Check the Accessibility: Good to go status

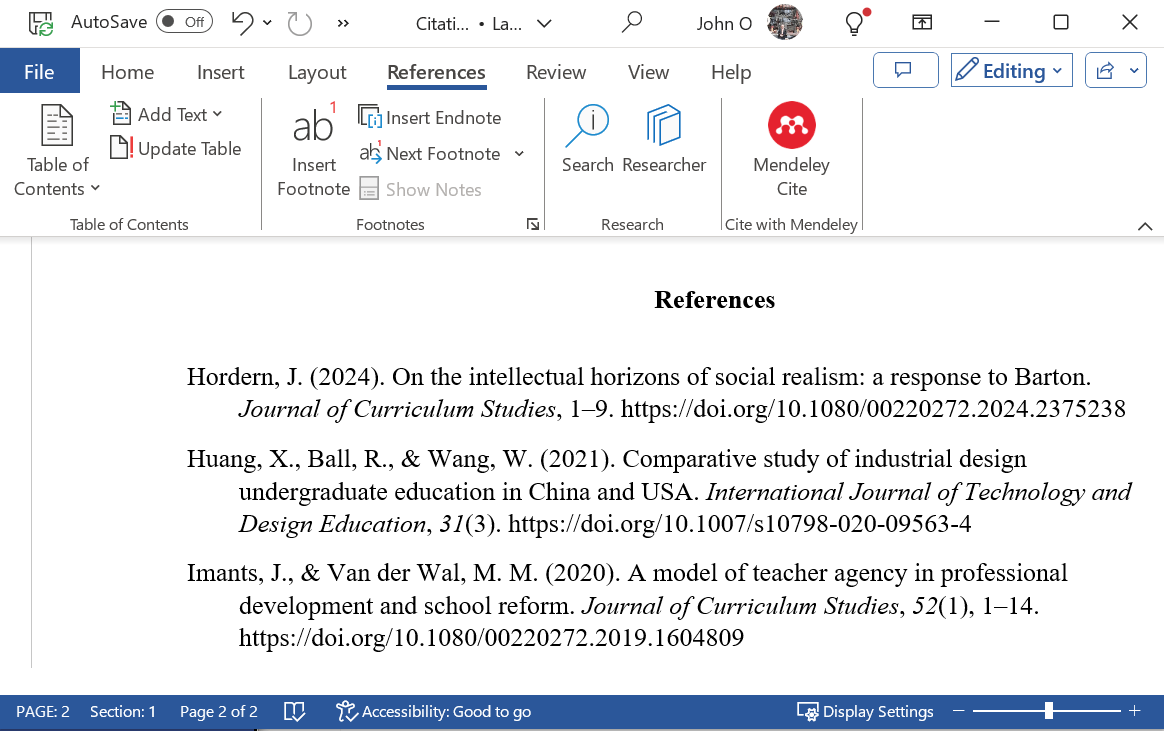click(x=433, y=711)
